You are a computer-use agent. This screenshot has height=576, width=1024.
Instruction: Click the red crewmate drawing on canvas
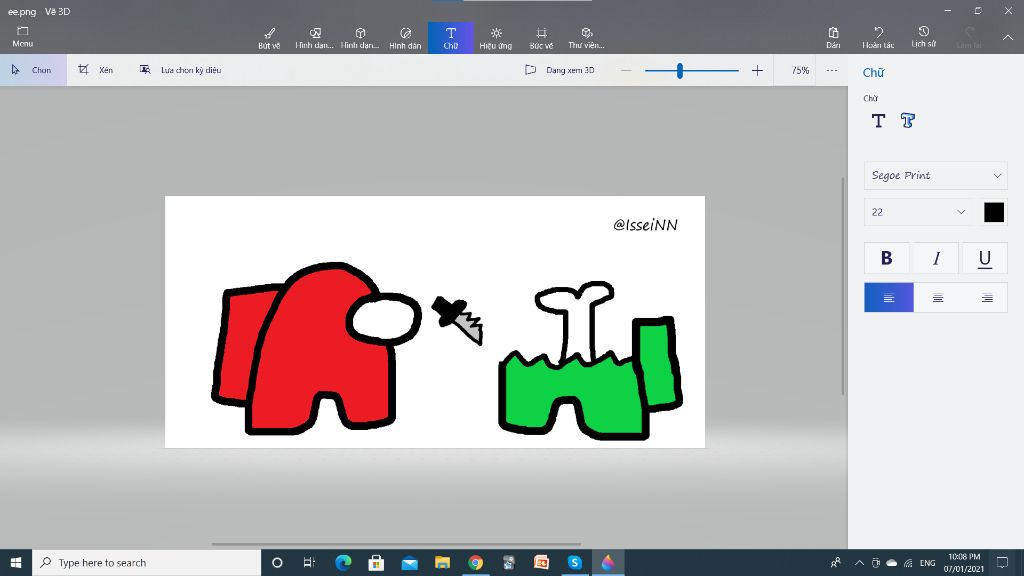pos(317,349)
